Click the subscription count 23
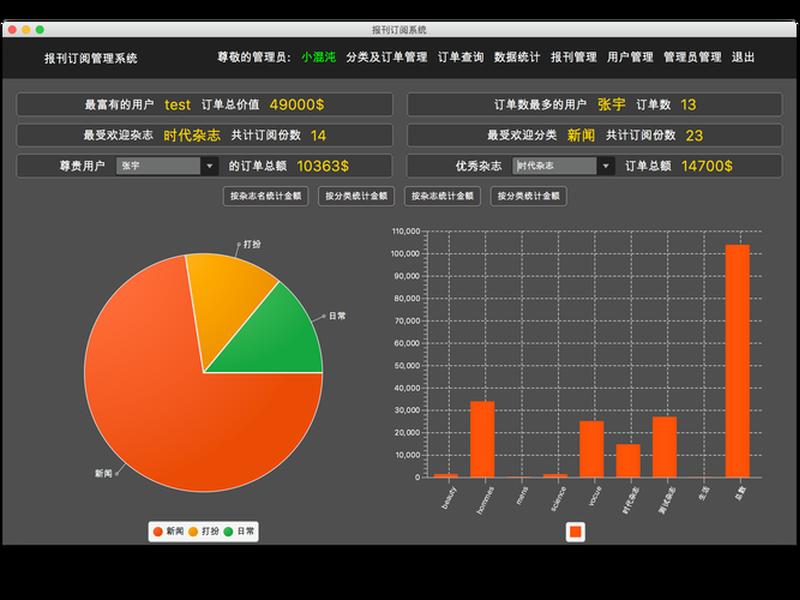 tap(694, 135)
